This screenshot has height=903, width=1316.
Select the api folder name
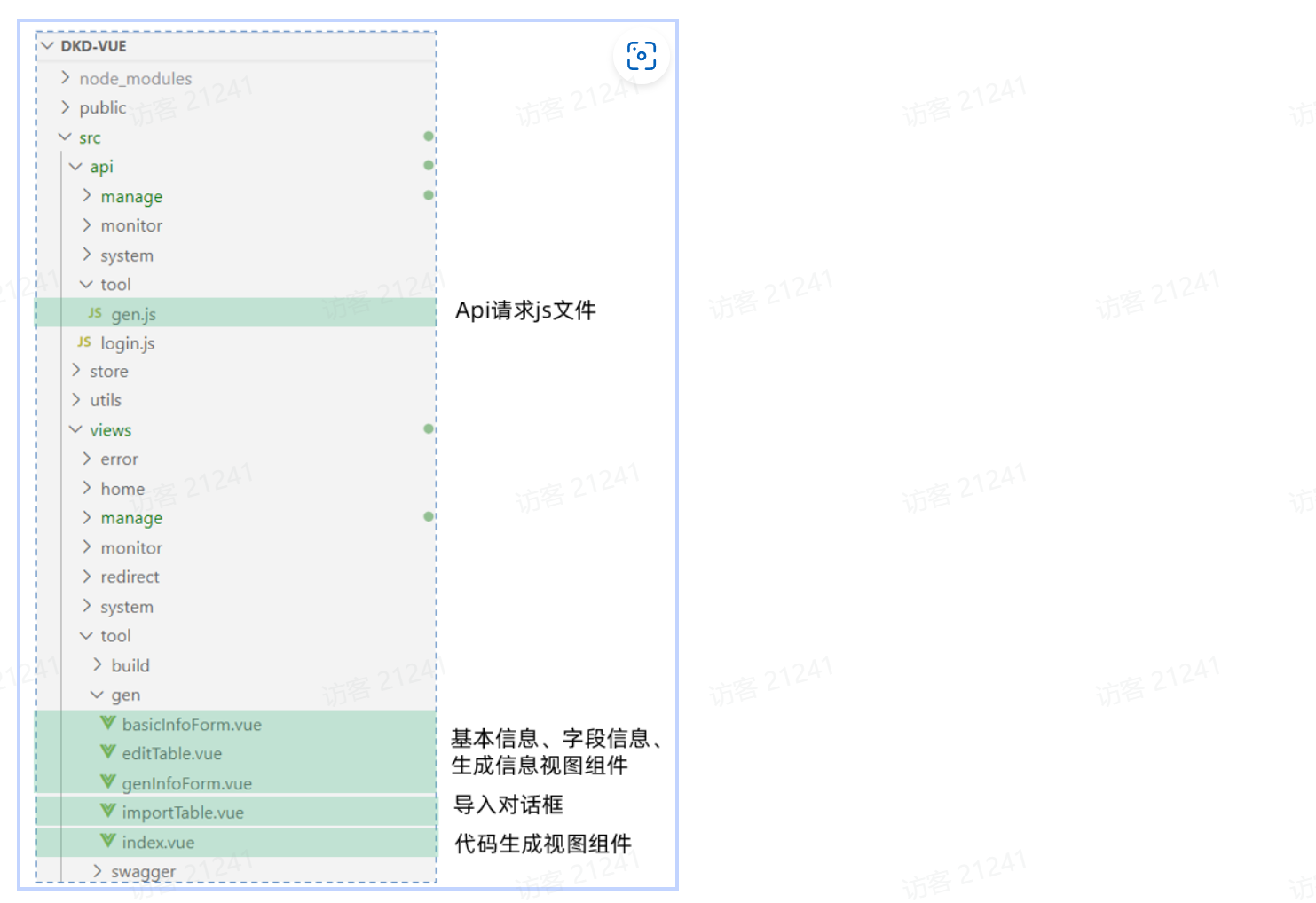tap(101, 167)
